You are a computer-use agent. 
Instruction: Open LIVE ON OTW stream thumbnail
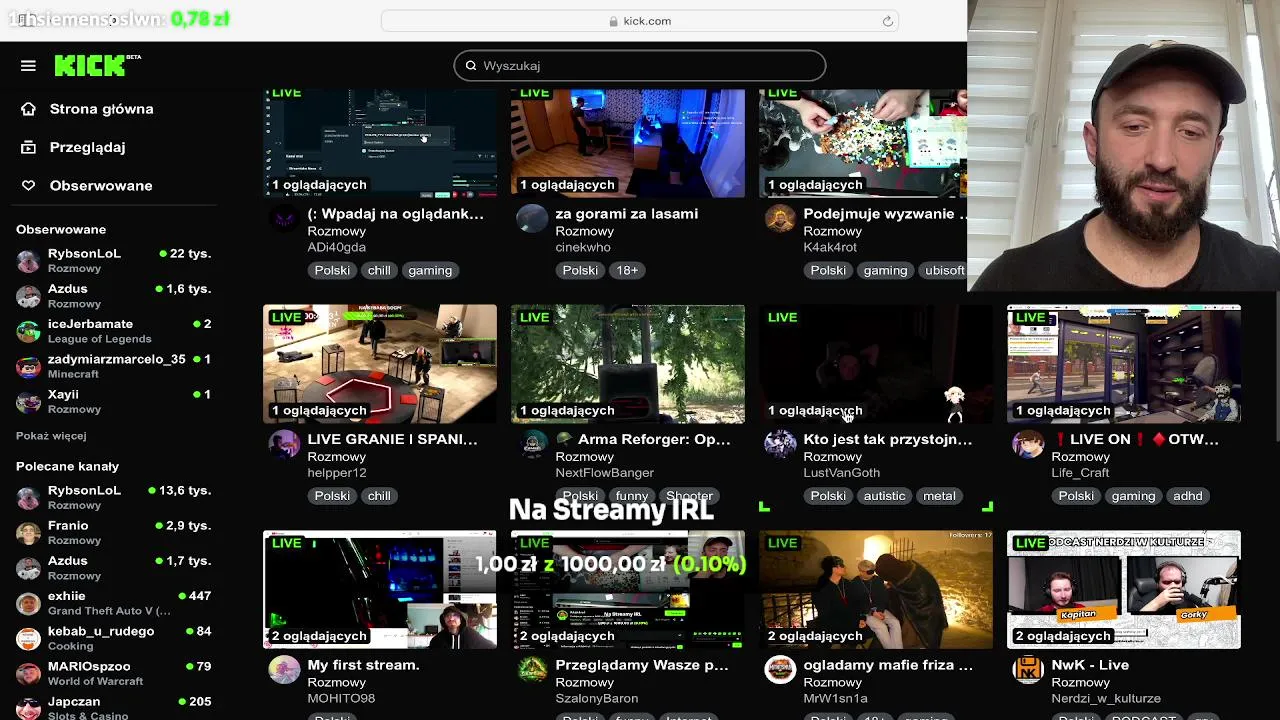tap(1124, 364)
